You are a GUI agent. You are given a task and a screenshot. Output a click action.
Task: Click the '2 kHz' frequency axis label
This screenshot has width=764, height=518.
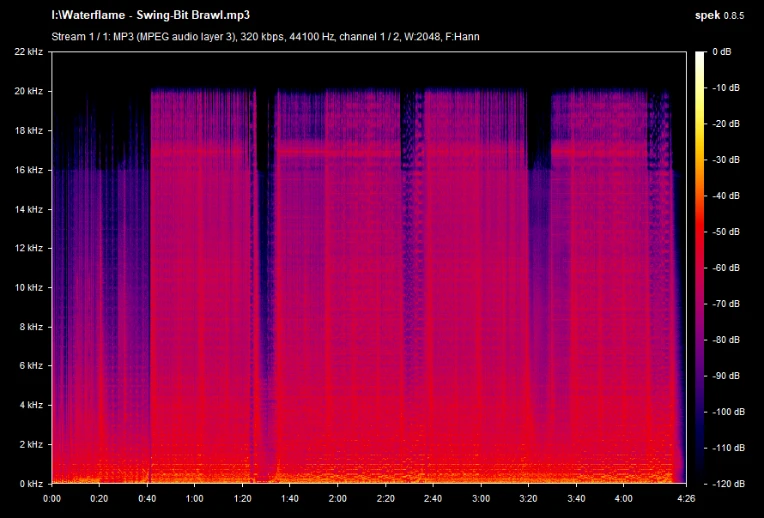pos(31,444)
